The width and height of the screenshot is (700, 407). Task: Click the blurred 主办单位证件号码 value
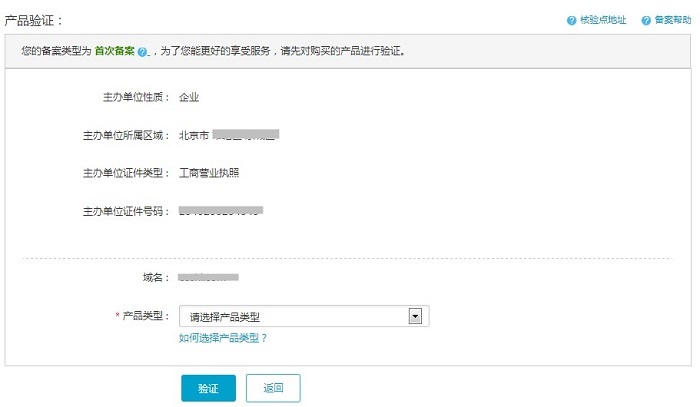(220, 211)
